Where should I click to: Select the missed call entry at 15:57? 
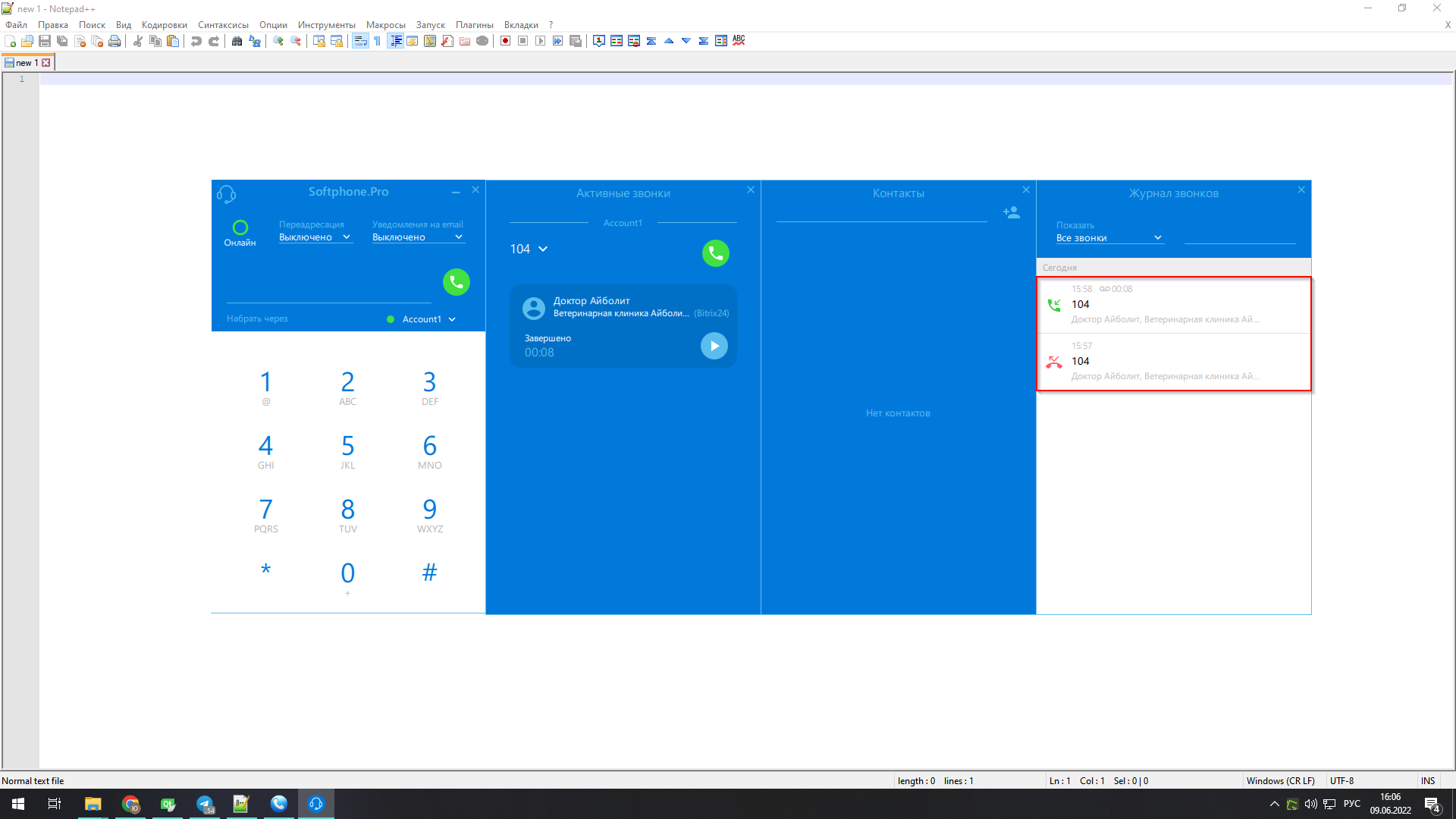coord(1173,362)
